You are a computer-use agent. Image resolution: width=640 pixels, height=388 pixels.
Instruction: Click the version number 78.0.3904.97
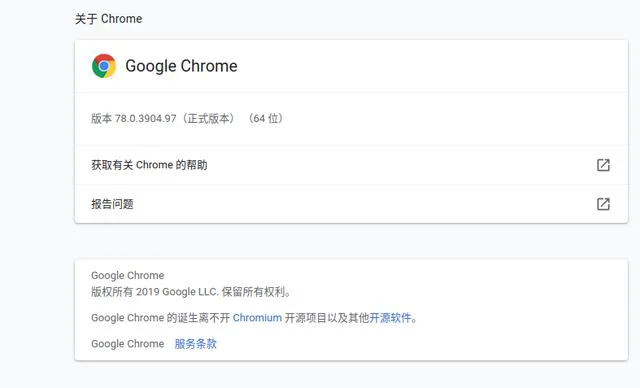(145, 118)
